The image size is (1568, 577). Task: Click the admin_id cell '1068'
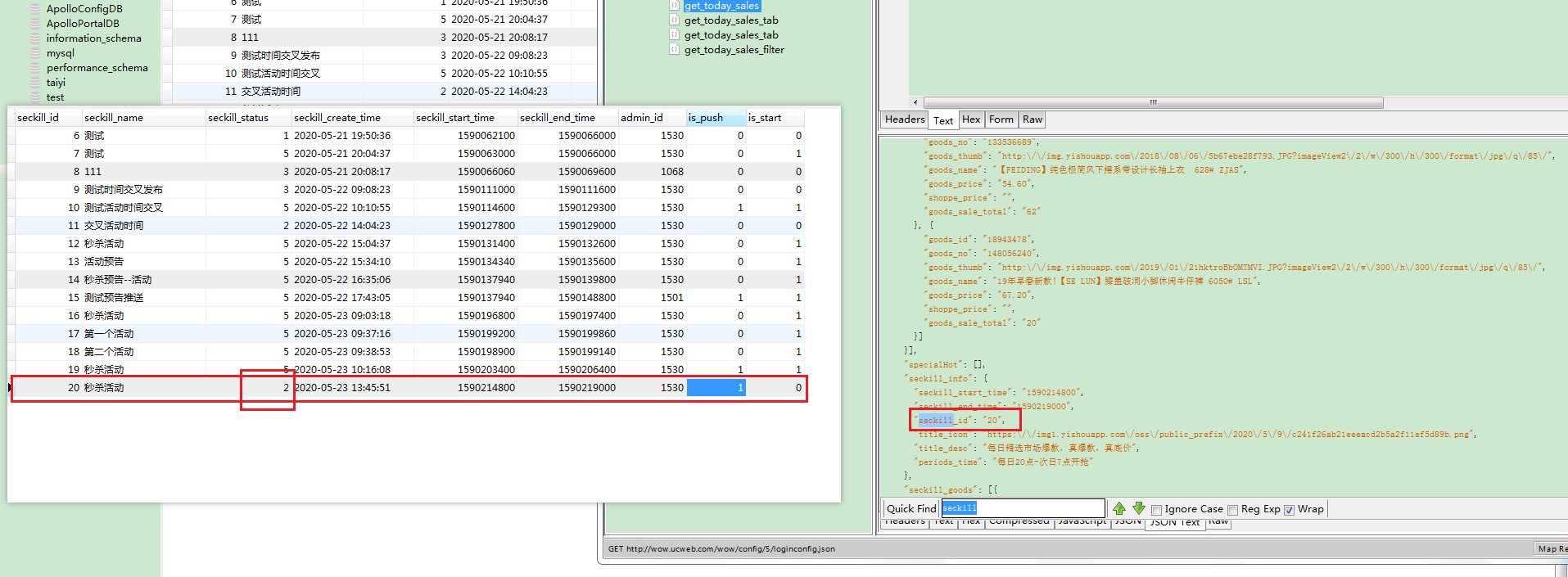click(652, 172)
